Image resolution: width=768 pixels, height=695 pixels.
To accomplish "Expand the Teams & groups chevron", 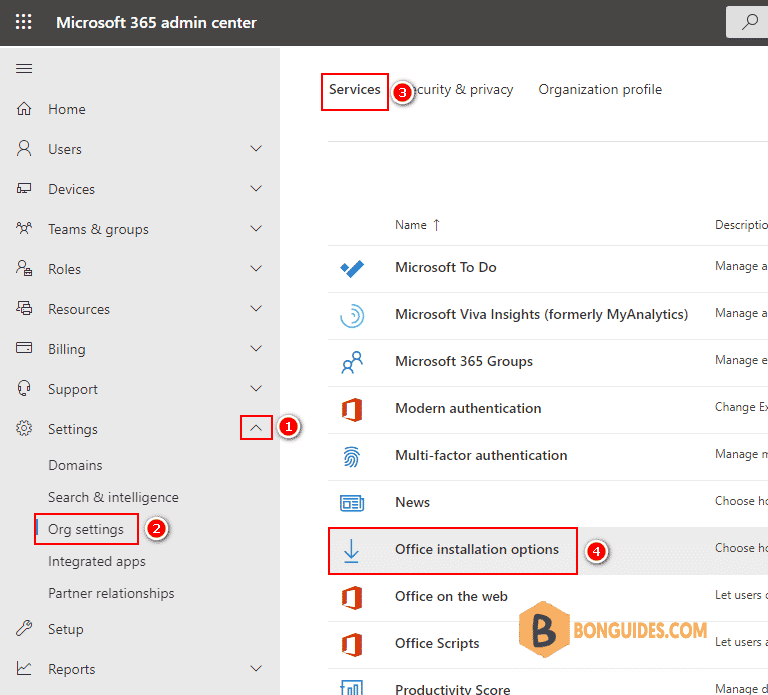I will click(256, 228).
